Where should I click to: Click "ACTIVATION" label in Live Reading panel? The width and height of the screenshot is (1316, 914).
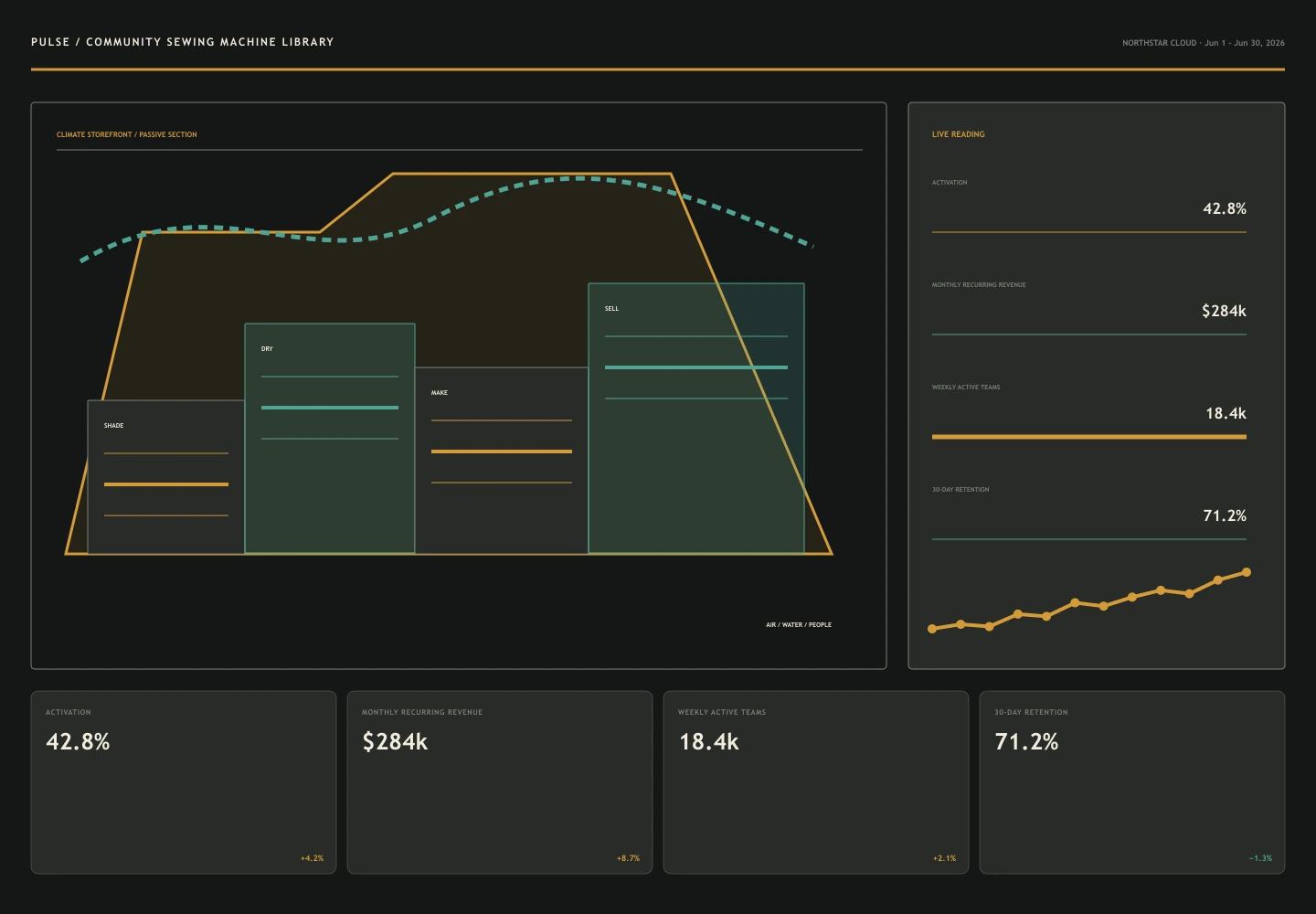tap(950, 183)
